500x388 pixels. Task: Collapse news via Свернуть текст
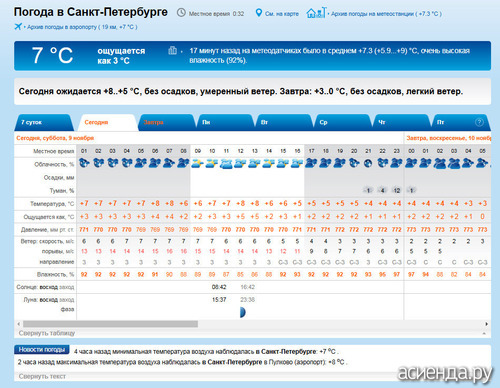tap(42, 376)
